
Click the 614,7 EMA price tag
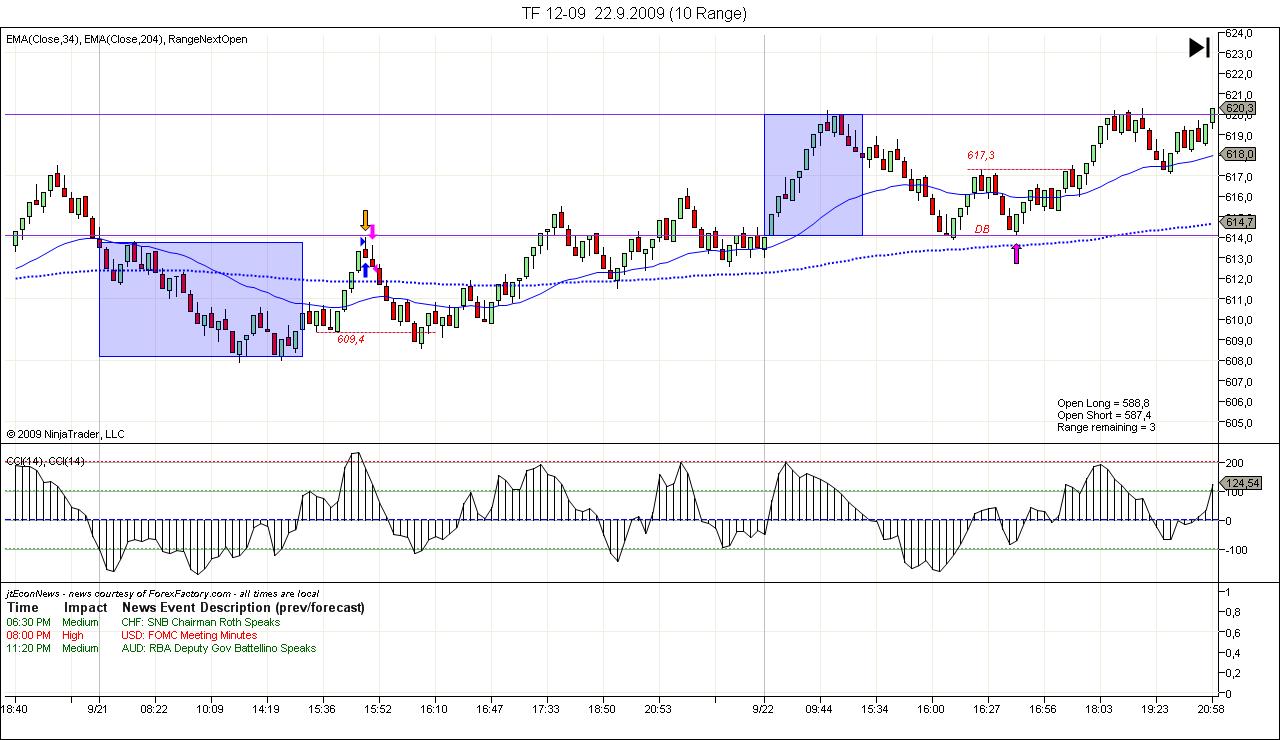tap(1239, 222)
